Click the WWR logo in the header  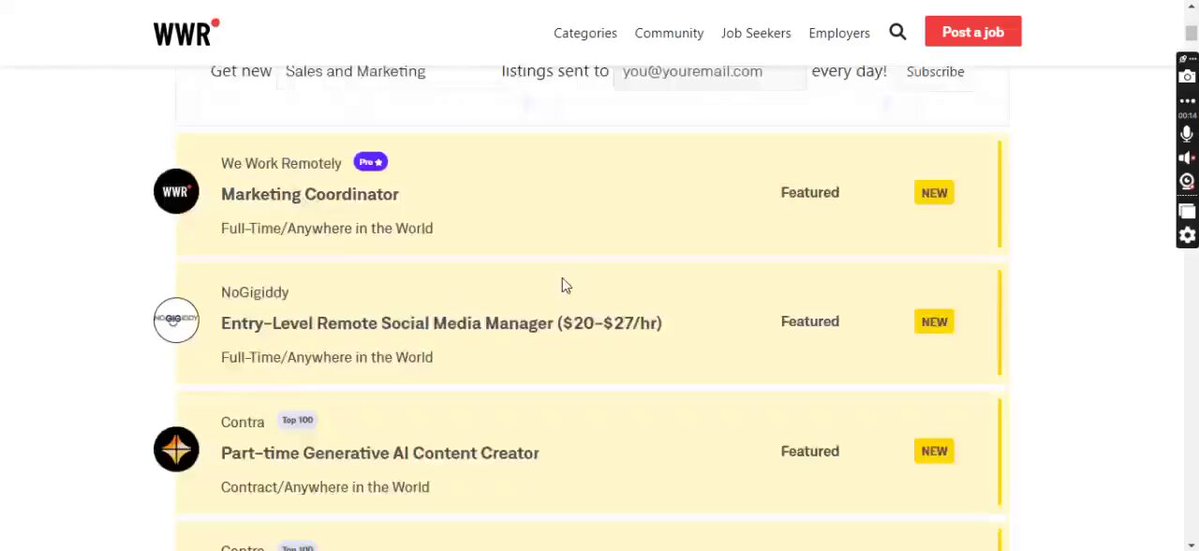(x=186, y=33)
